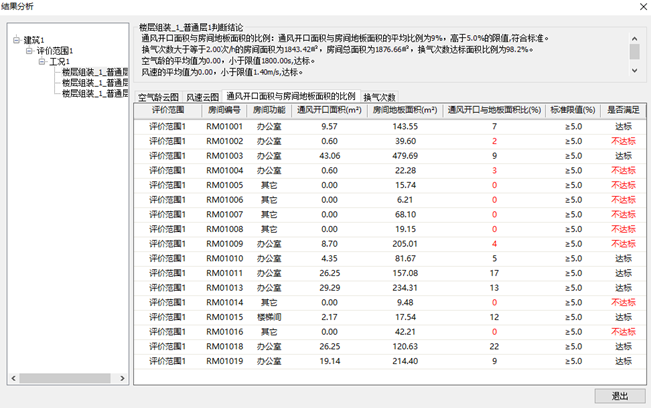Image resolution: width=651 pixels, height=408 pixels.
Task: Collapse the 评价范围1 tree node
Action: coord(29,50)
